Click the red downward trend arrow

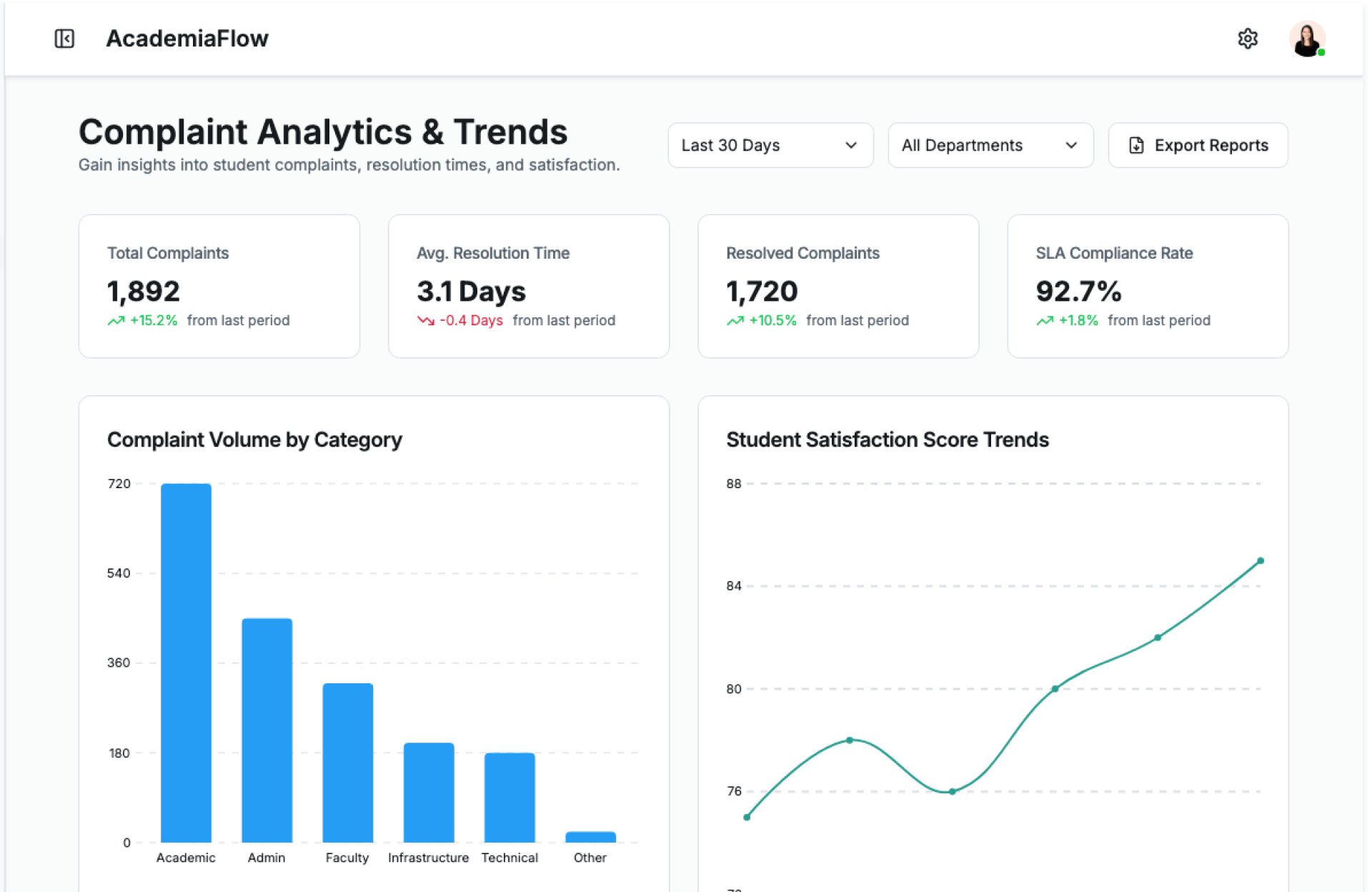425,321
